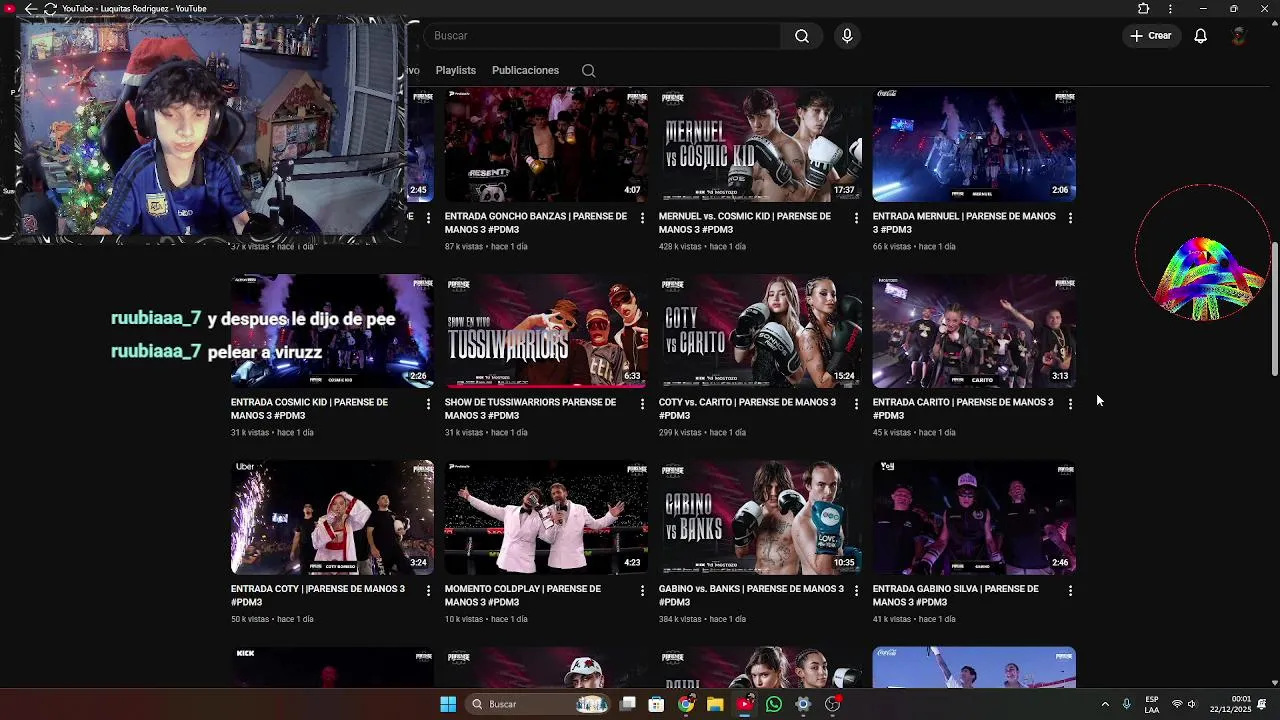
Task: Open Mernuel vs Cosmic Kid thumbnail
Action: [760, 145]
